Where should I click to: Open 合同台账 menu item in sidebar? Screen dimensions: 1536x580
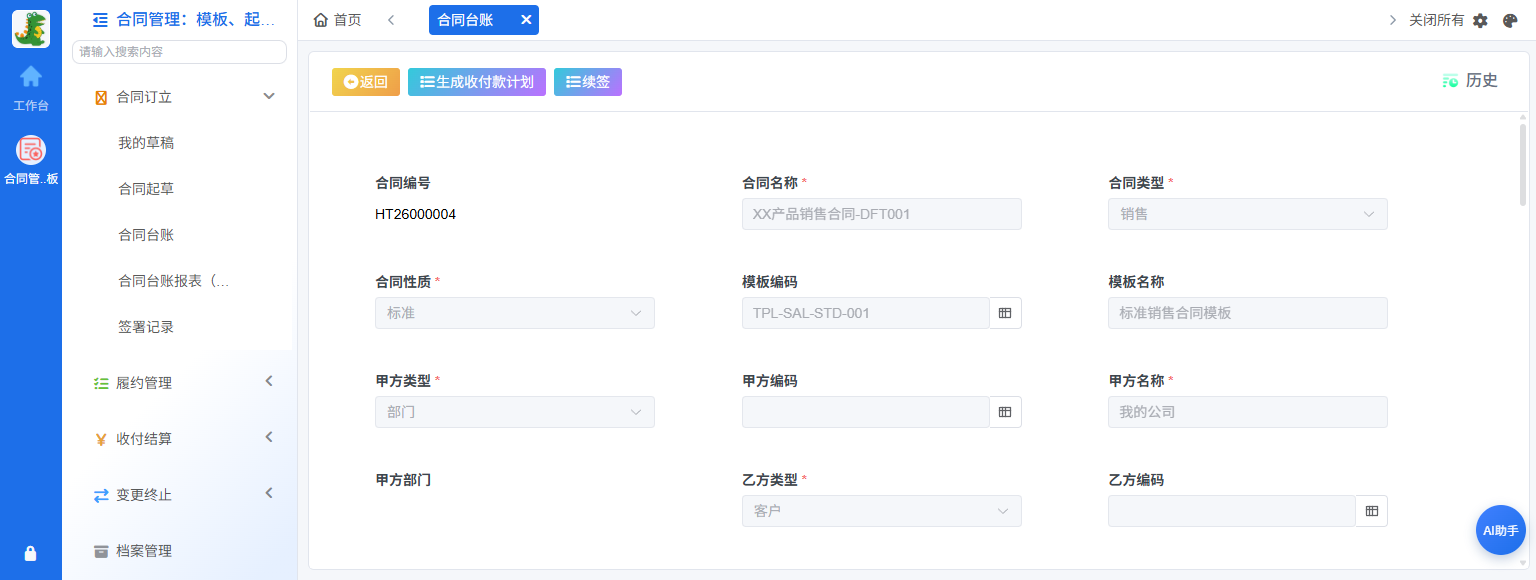146,235
